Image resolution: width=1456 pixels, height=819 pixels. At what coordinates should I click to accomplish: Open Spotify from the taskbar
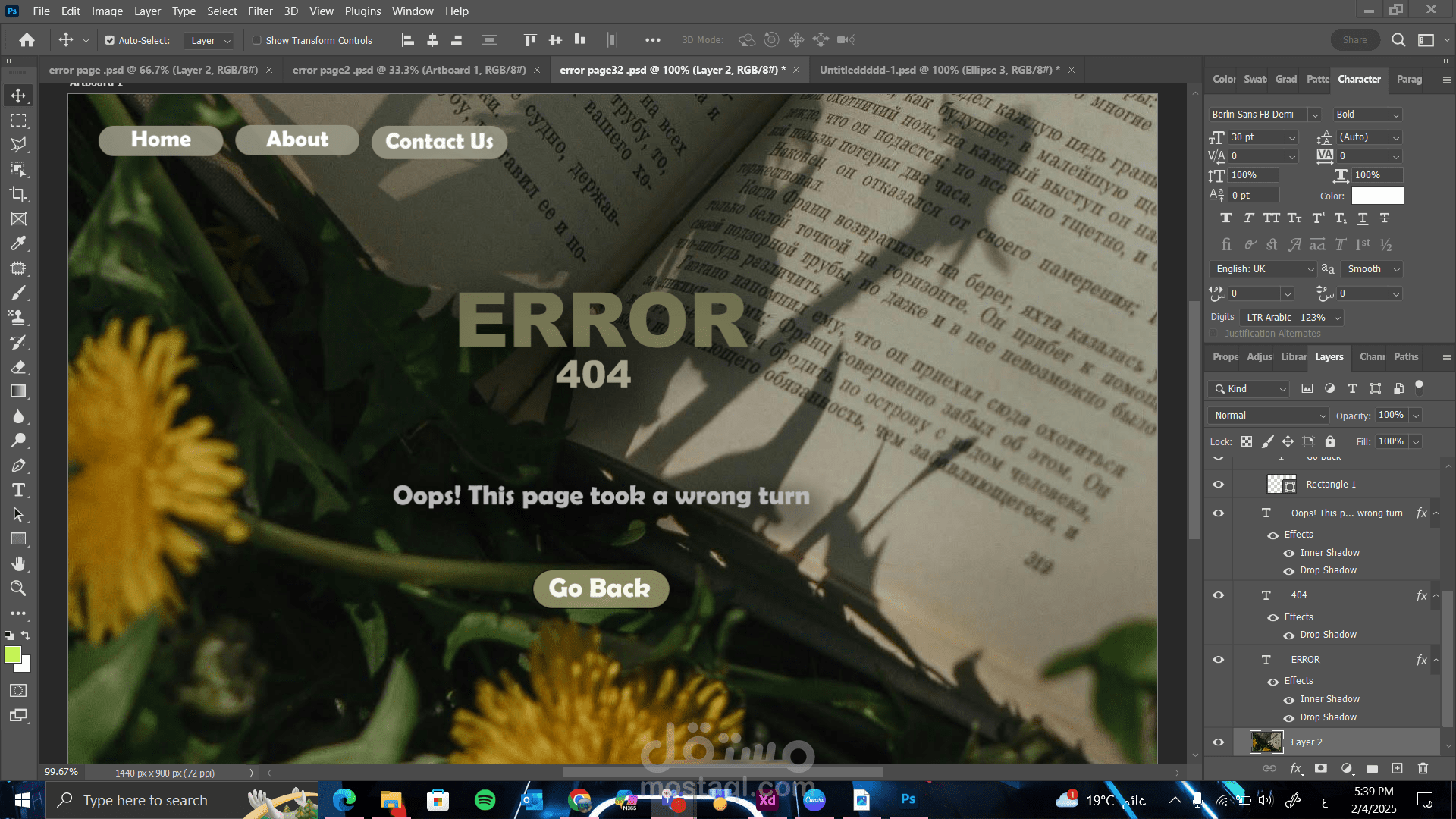485,800
